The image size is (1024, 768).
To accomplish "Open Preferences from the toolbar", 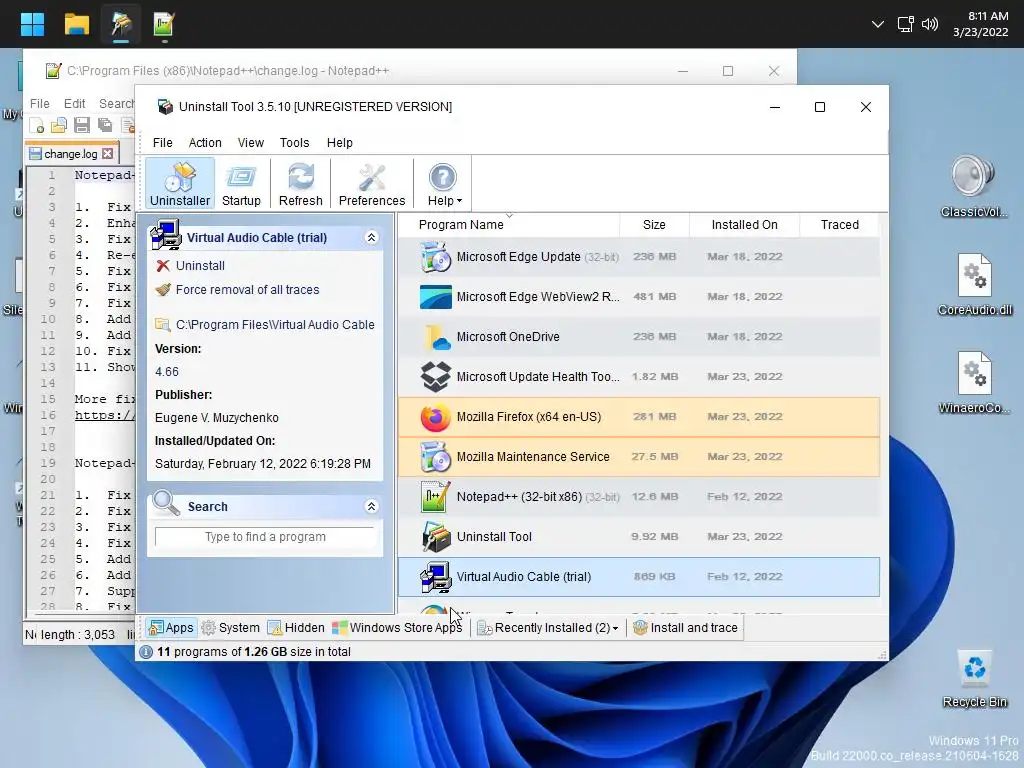I will coord(372,184).
